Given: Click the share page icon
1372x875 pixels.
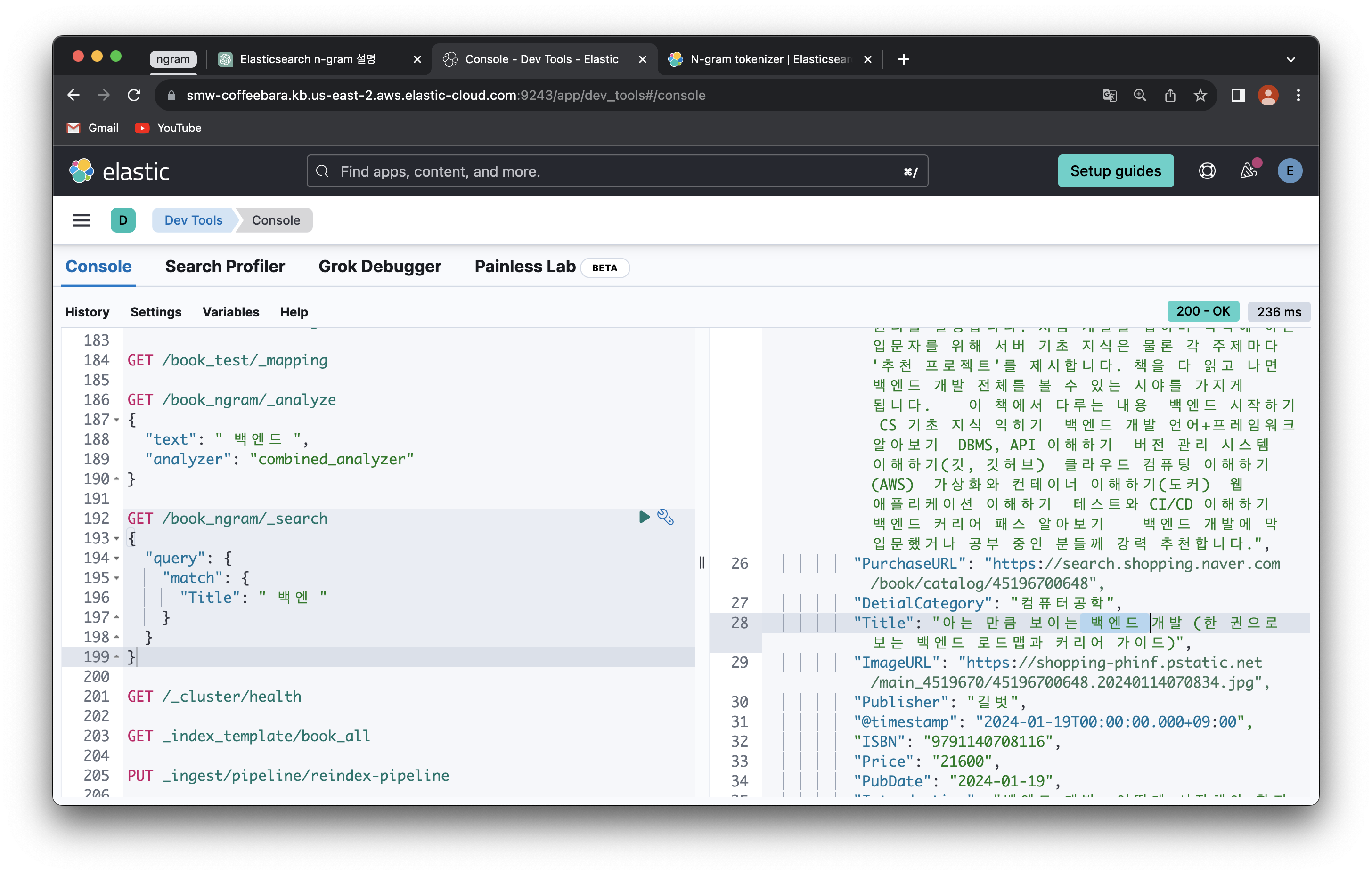Looking at the screenshot, I should tap(1170, 95).
